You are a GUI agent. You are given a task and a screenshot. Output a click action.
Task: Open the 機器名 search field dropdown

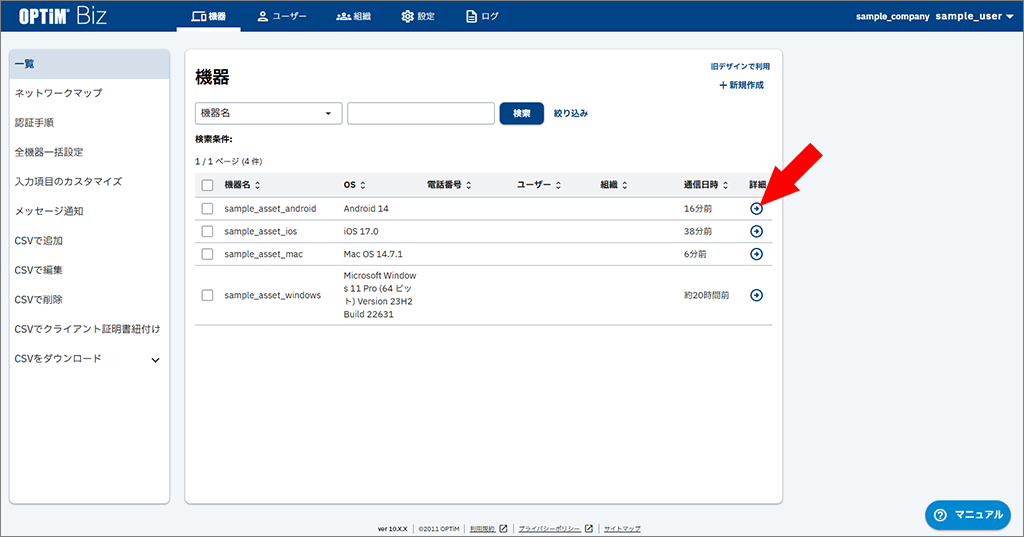268,113
